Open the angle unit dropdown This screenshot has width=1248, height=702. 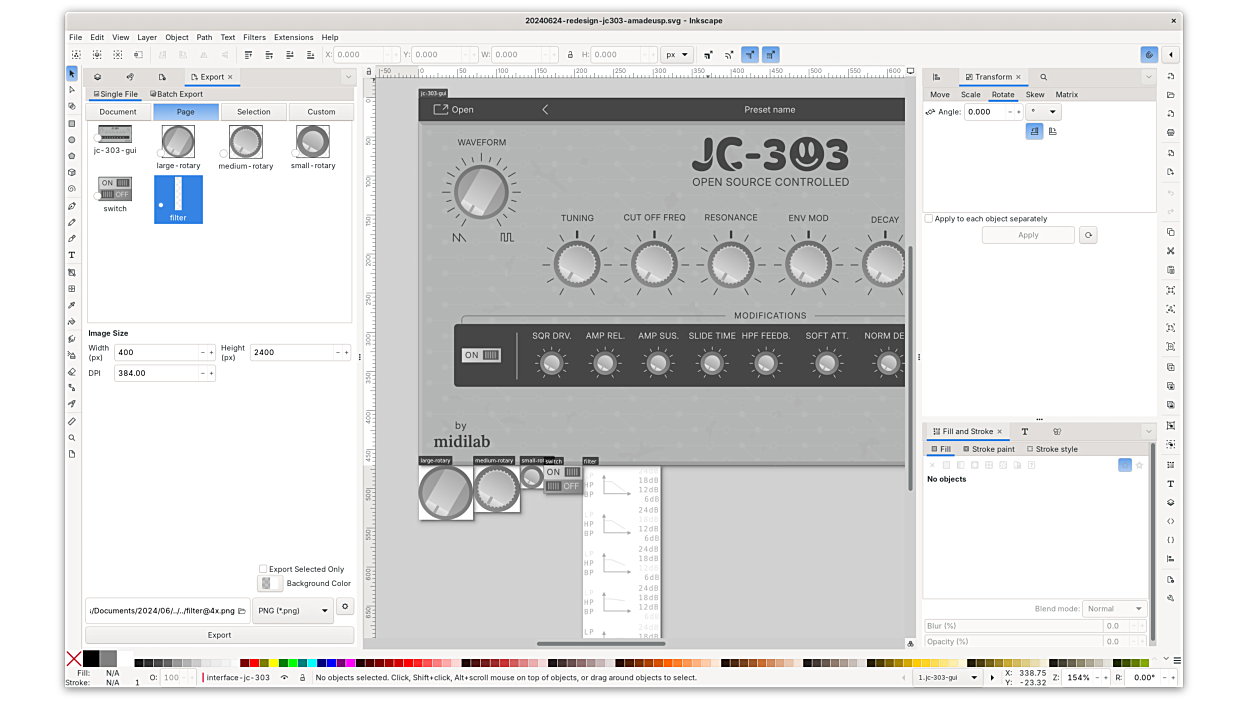(x=1044, y=112)
